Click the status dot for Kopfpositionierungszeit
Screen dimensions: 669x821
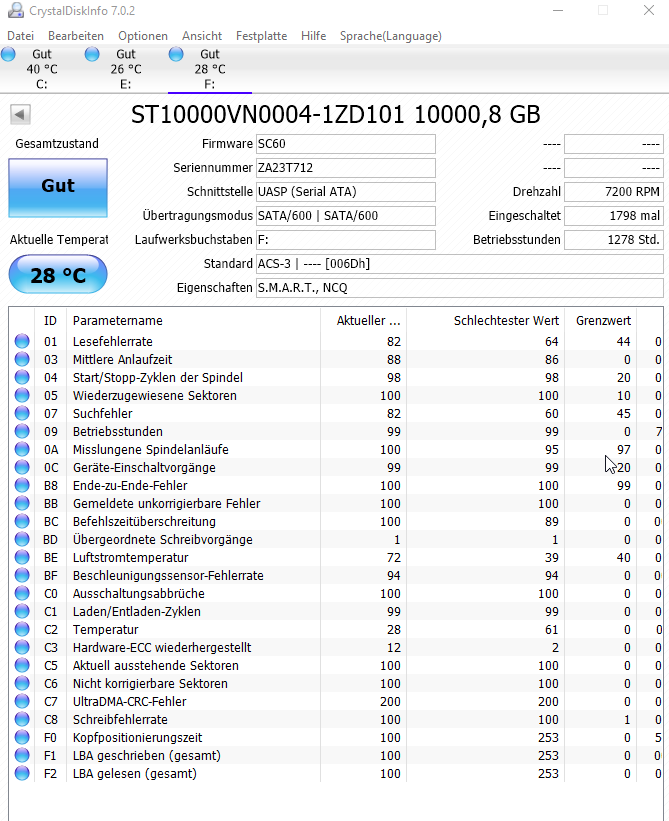click(x=22, y=737)
